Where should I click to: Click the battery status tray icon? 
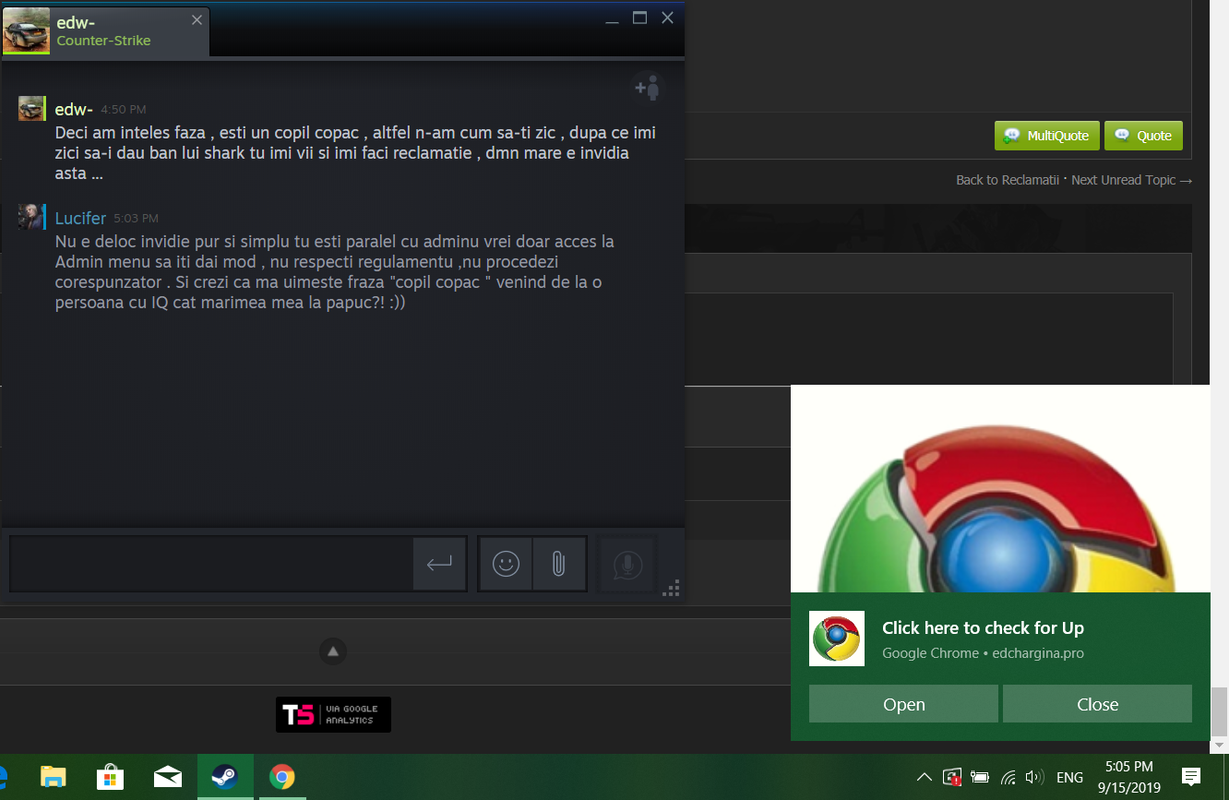[980, 777]
